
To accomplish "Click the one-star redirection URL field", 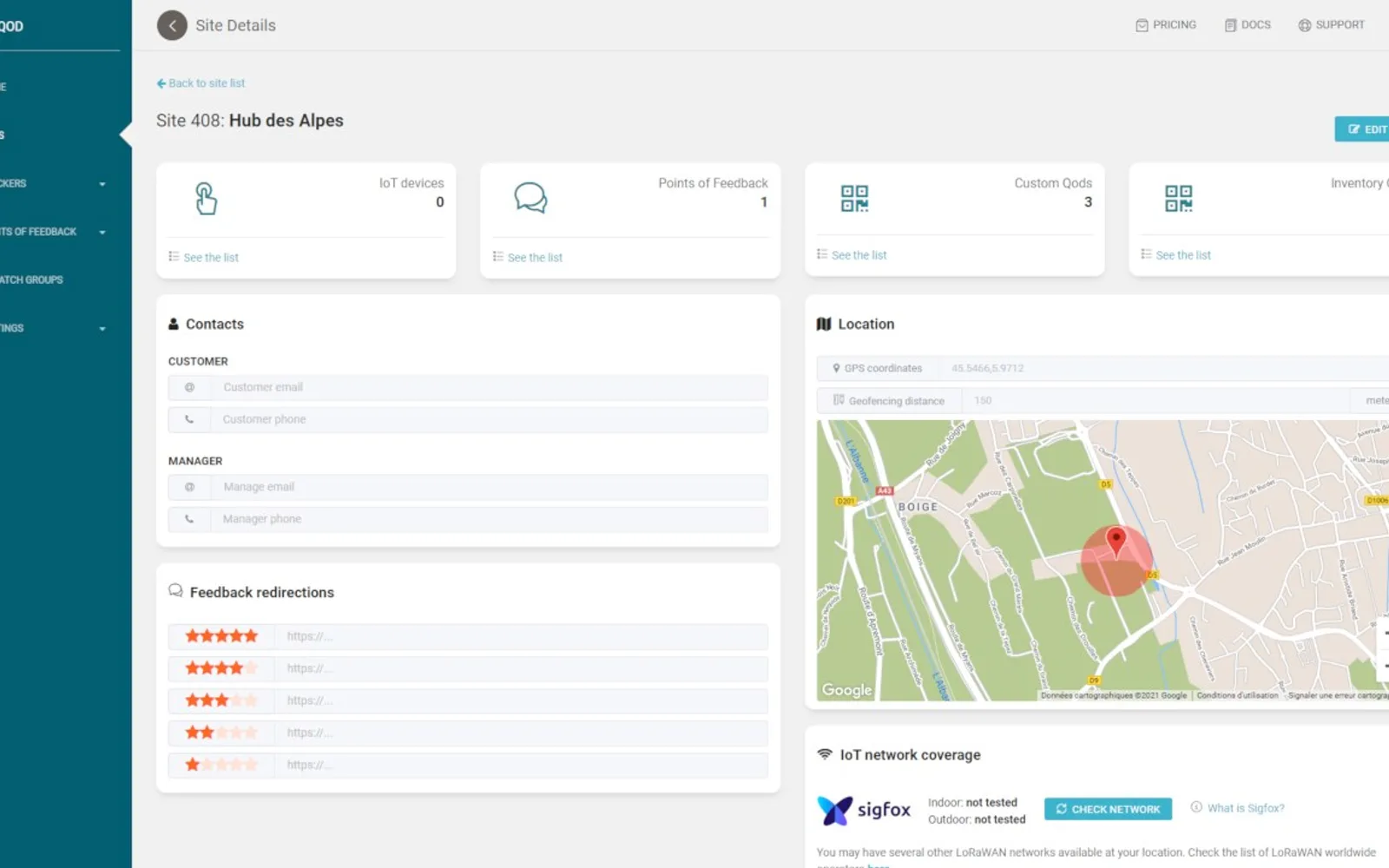I will 521,765.
